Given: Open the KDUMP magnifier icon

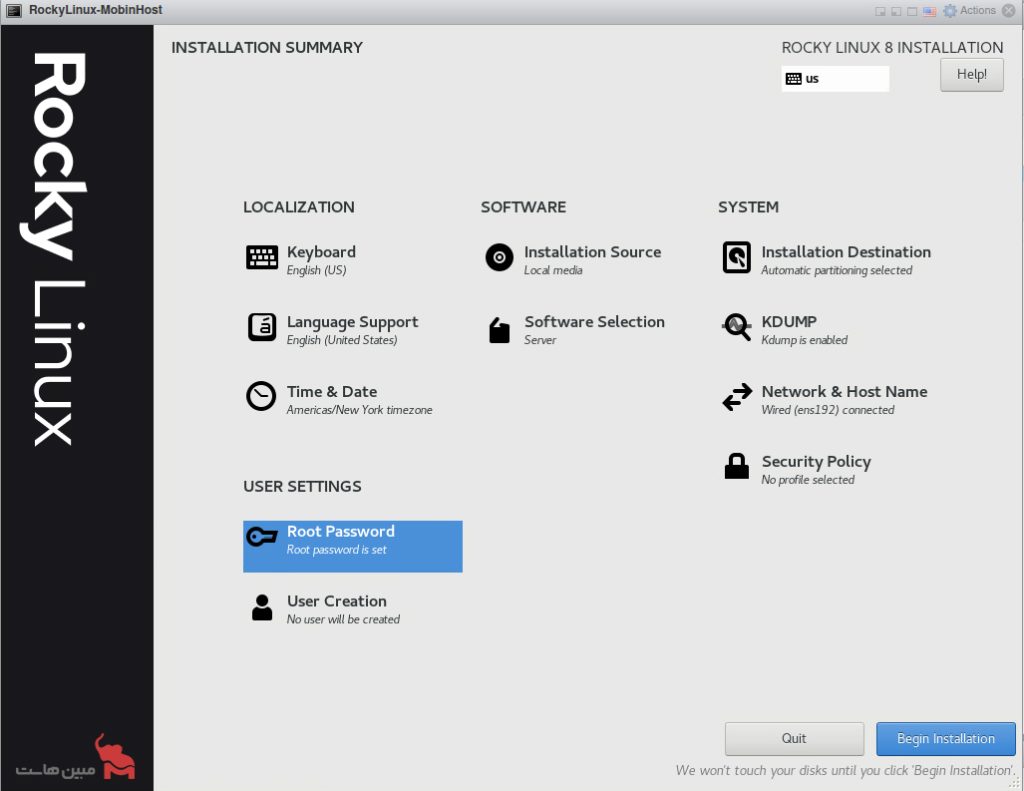Looking at the screenshot, I should pos(737,327).
